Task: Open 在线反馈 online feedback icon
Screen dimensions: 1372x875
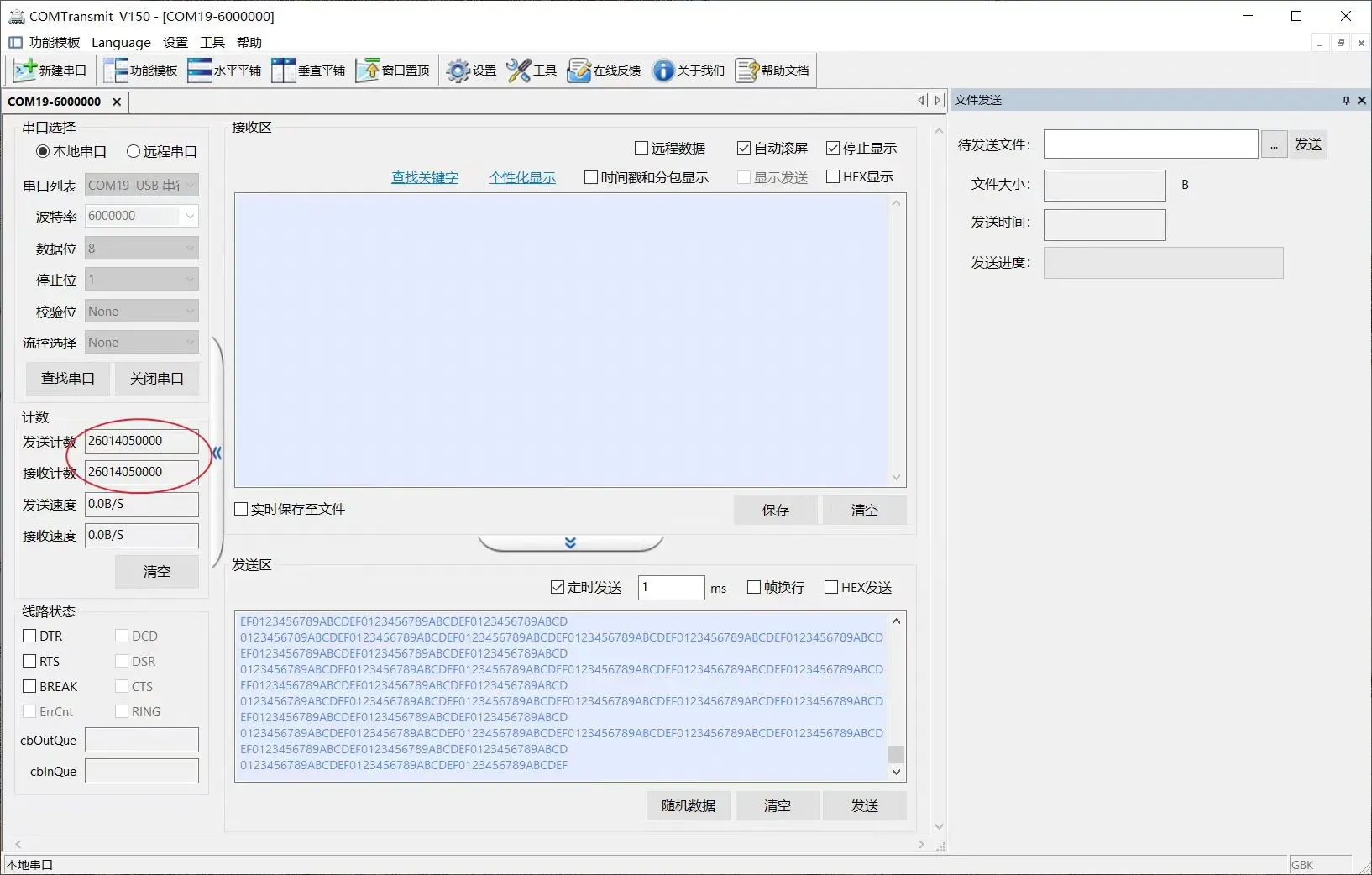Action: point(579,71)
